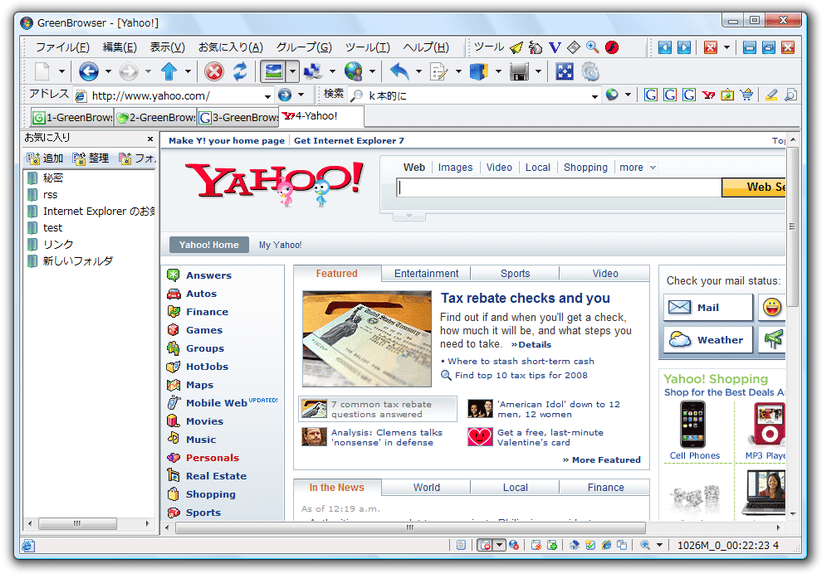Switch to the 3-GreenBrowser tab
822x574 pixels.
(239, 117)
